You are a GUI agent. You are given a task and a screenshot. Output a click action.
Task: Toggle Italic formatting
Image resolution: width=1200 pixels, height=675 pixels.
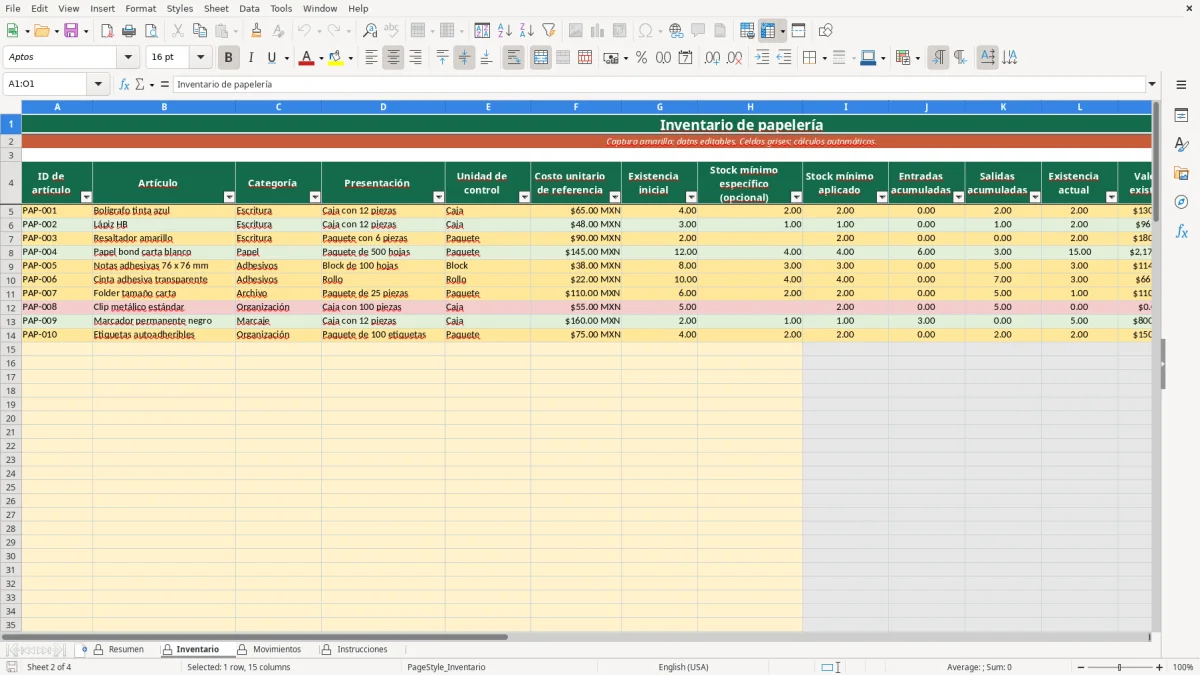[x=250, y=58]
